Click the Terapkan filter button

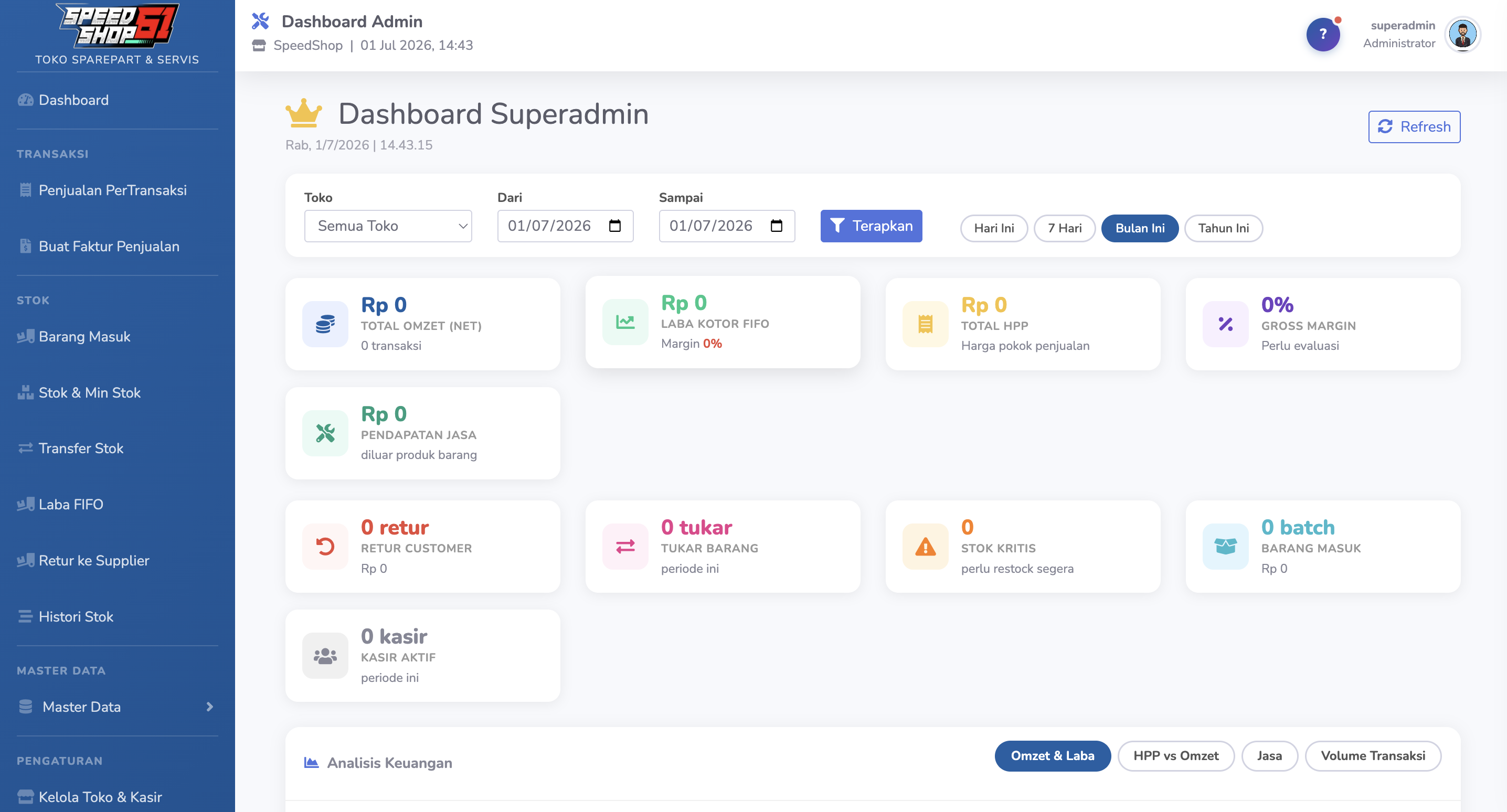871,226
